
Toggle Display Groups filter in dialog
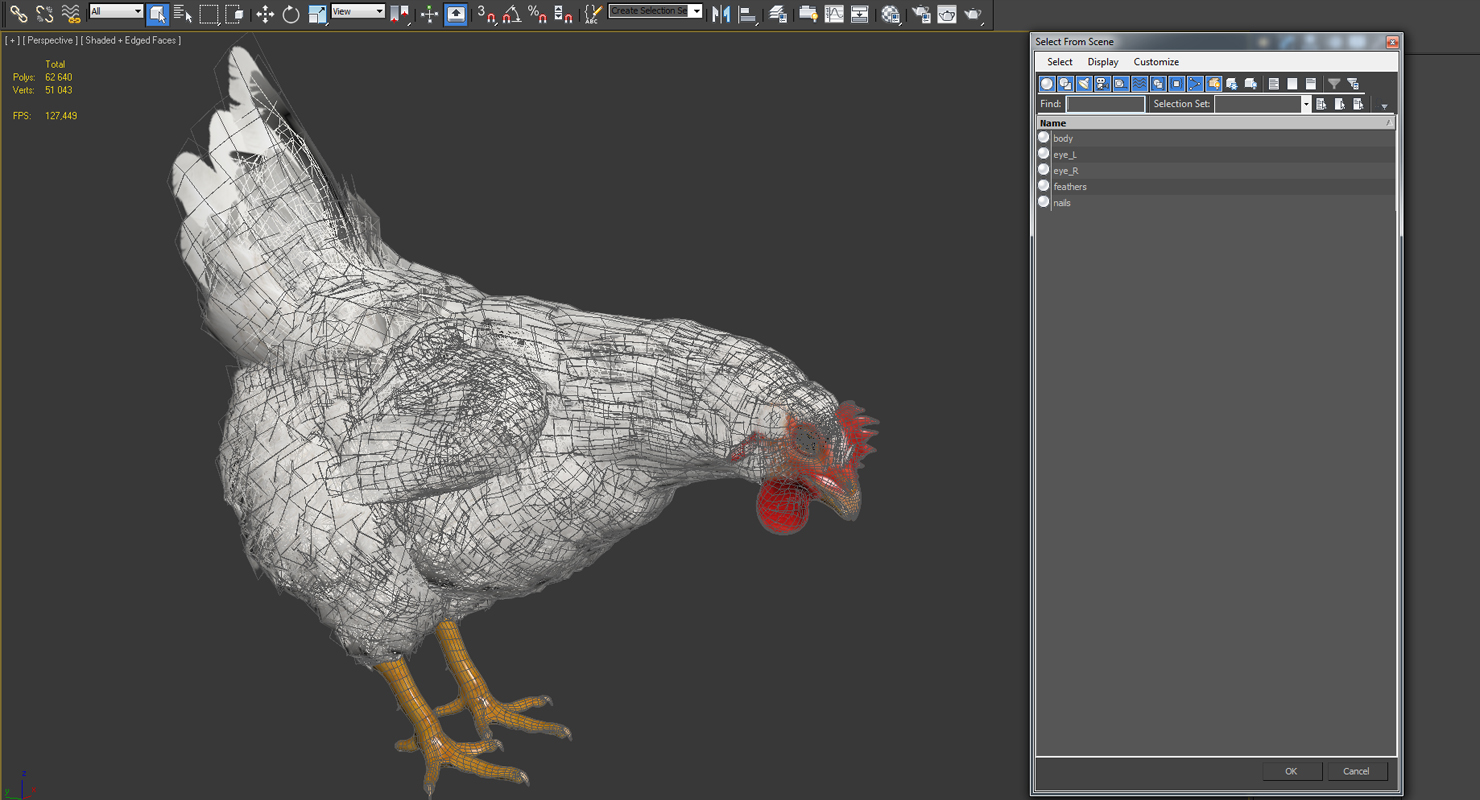pos(1158,84)
